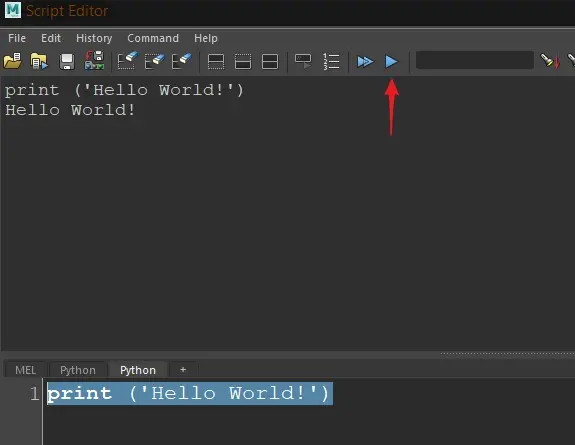Viewport: 575px width, 445px height.
Task: Click the Save Script floppy icon
Action: coord(67,61)
